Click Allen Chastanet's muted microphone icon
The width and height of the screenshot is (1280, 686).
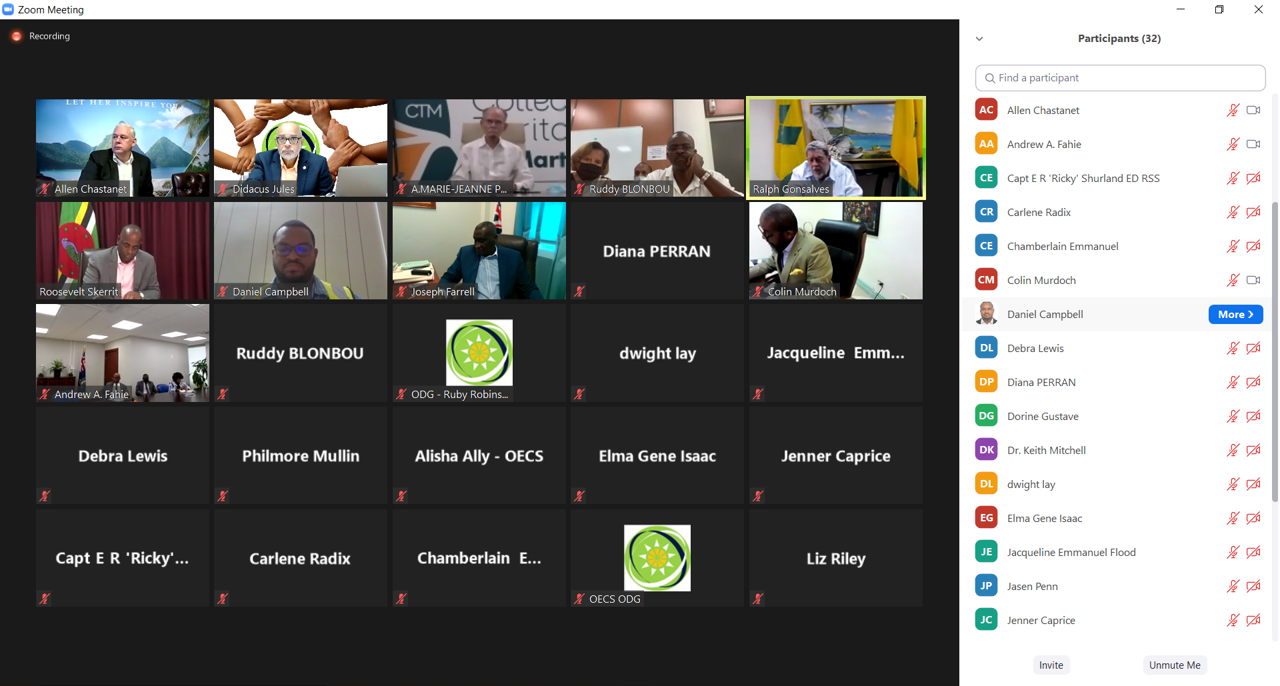[1233, 110]
